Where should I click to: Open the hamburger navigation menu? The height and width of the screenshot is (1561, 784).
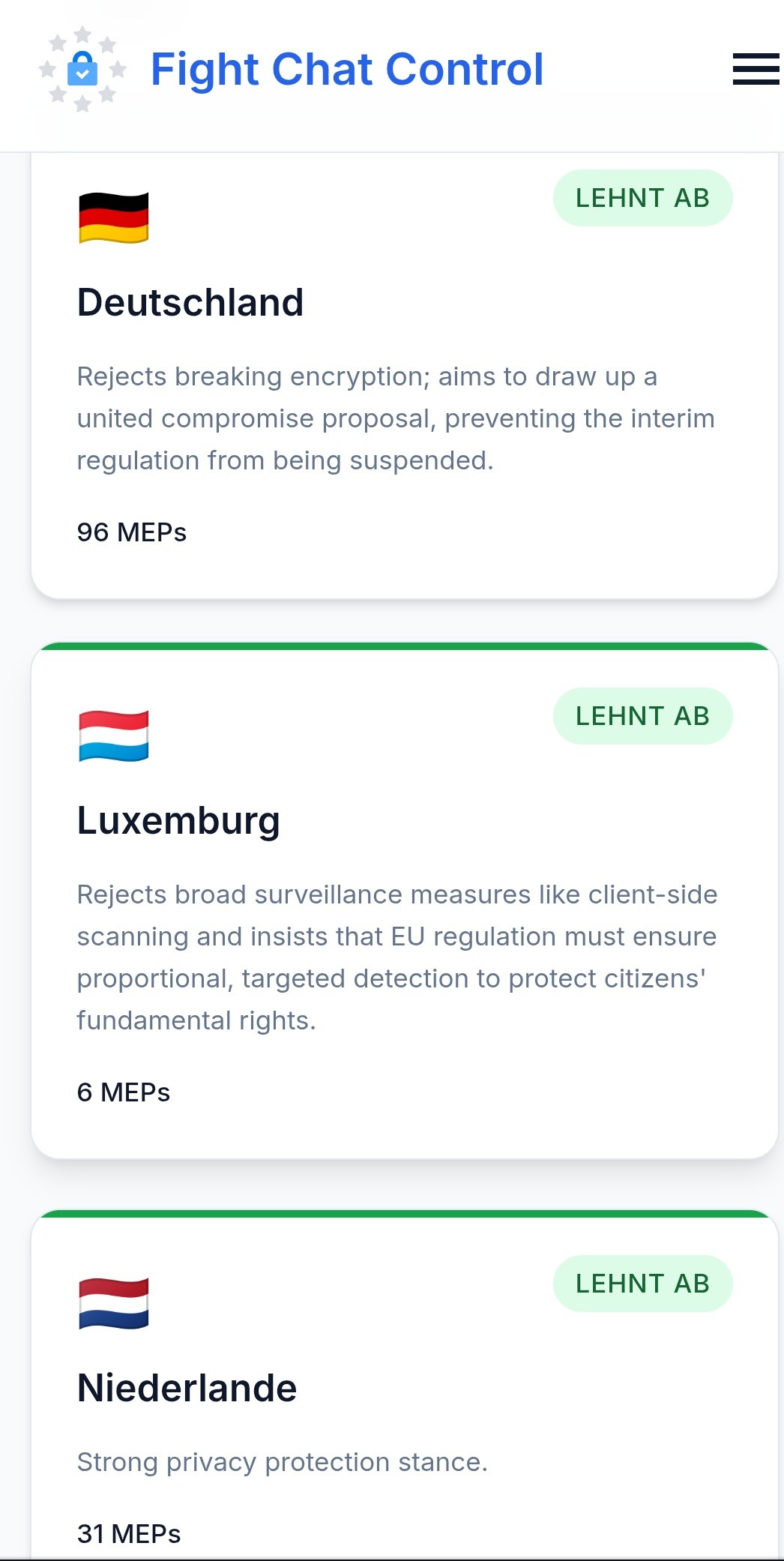point(756,69)
